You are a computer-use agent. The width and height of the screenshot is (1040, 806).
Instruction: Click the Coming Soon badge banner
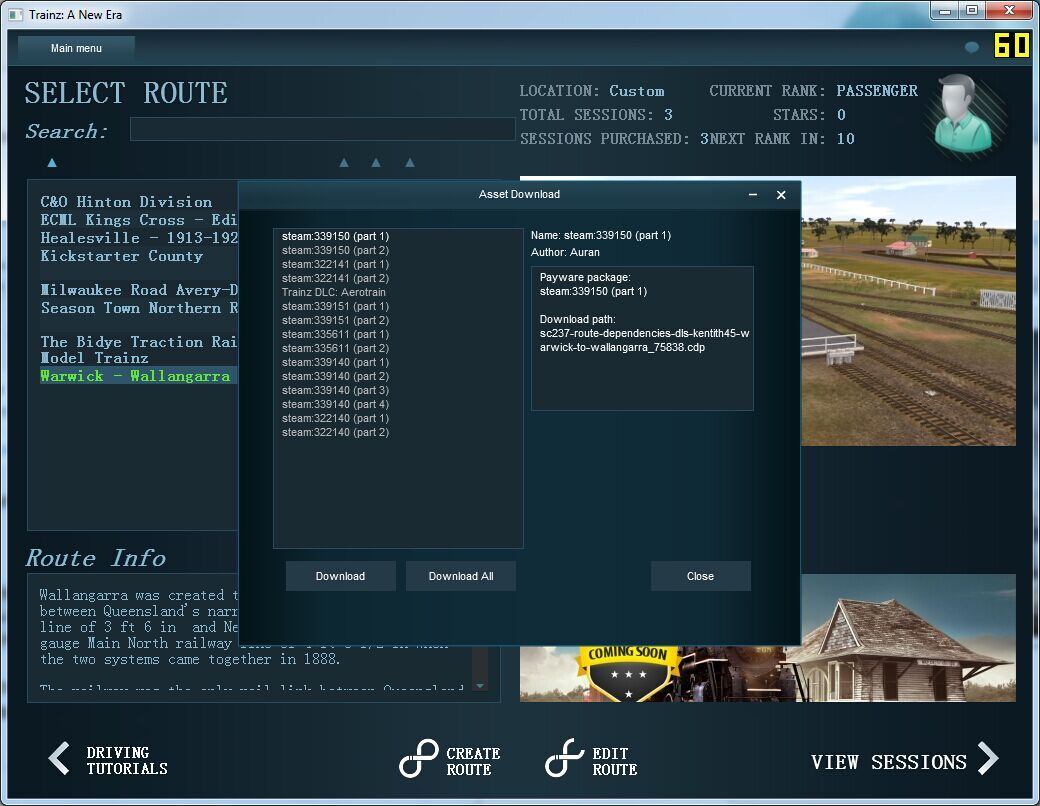(628, 671)
